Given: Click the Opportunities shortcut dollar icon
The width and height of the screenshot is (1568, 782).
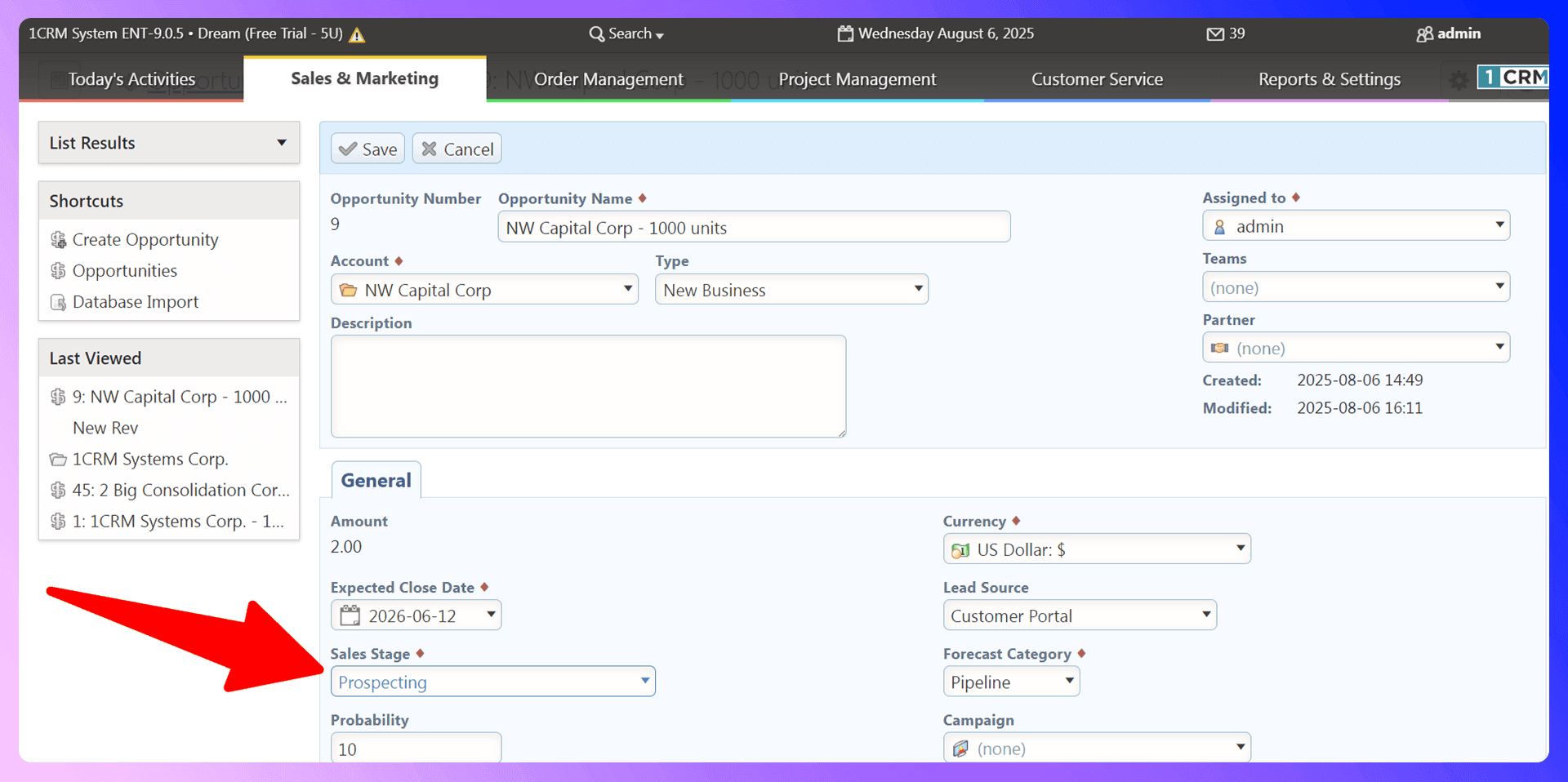Looking at the screenshot, I should (x=58, y=271).
